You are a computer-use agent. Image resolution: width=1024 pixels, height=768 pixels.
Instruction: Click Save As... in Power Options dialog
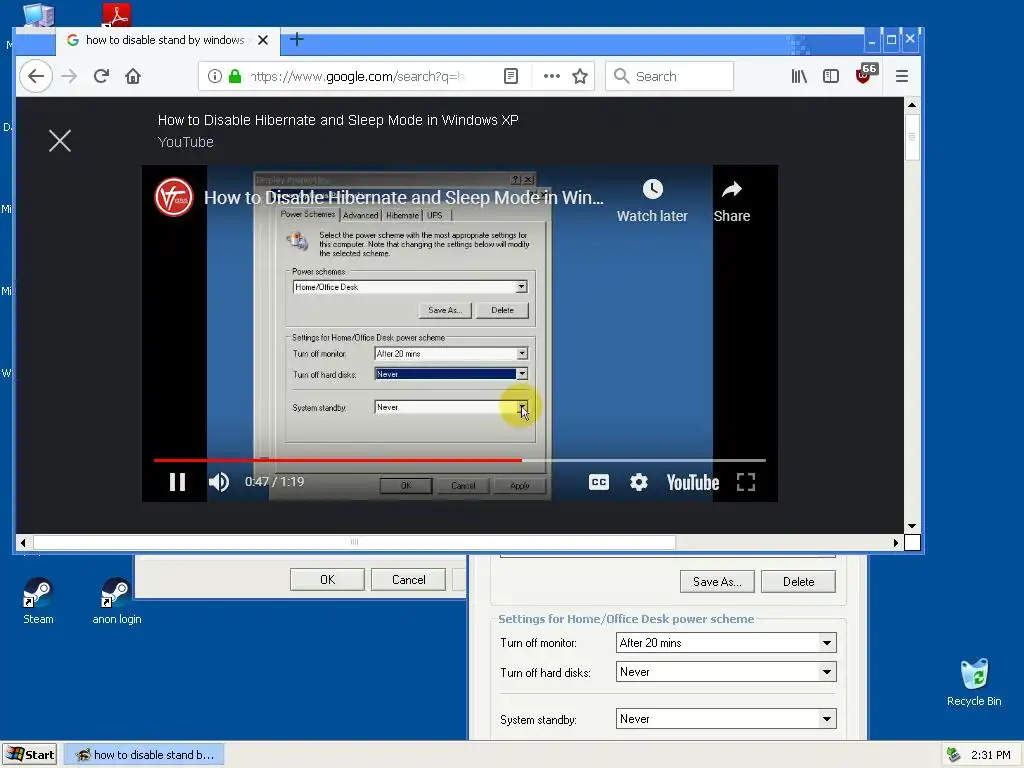point(717,582)
